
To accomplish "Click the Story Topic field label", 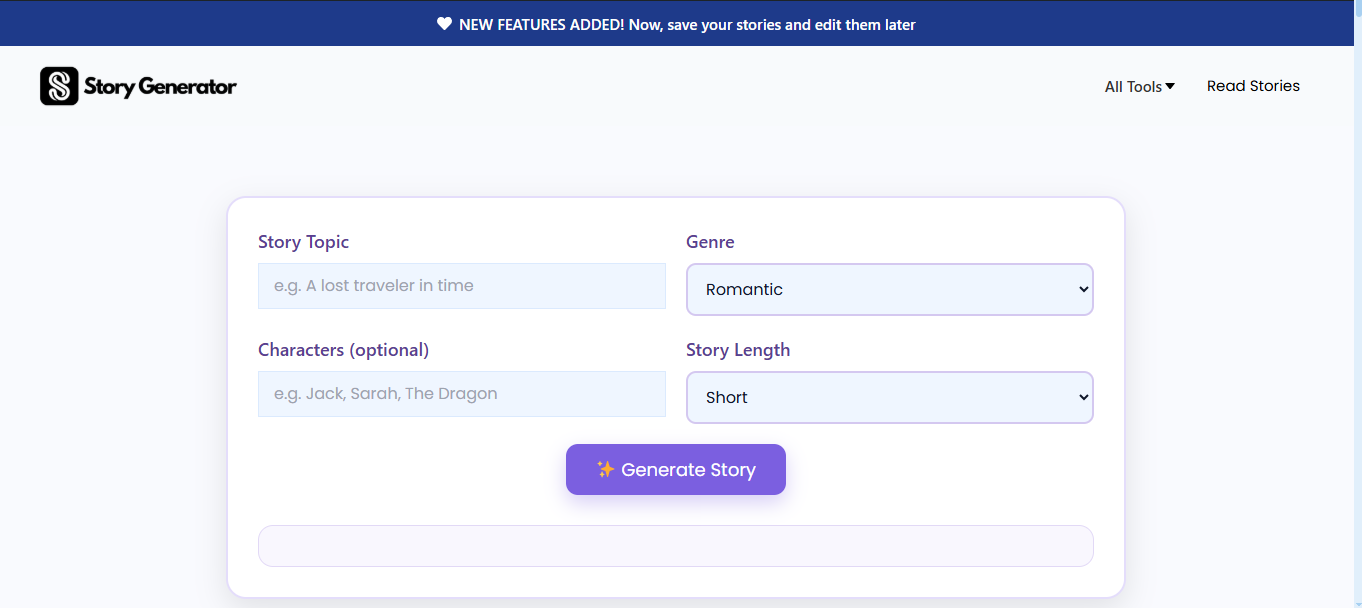I will 303,242.
